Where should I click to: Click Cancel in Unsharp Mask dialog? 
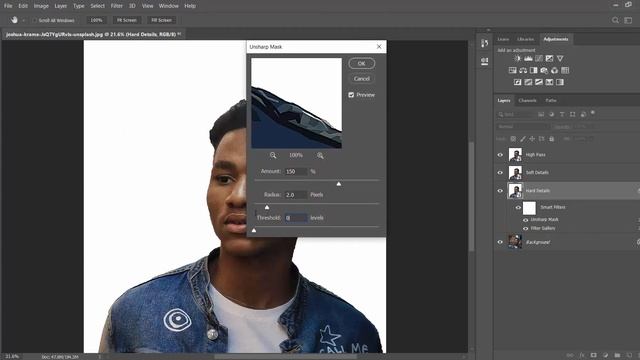[362, 79]
